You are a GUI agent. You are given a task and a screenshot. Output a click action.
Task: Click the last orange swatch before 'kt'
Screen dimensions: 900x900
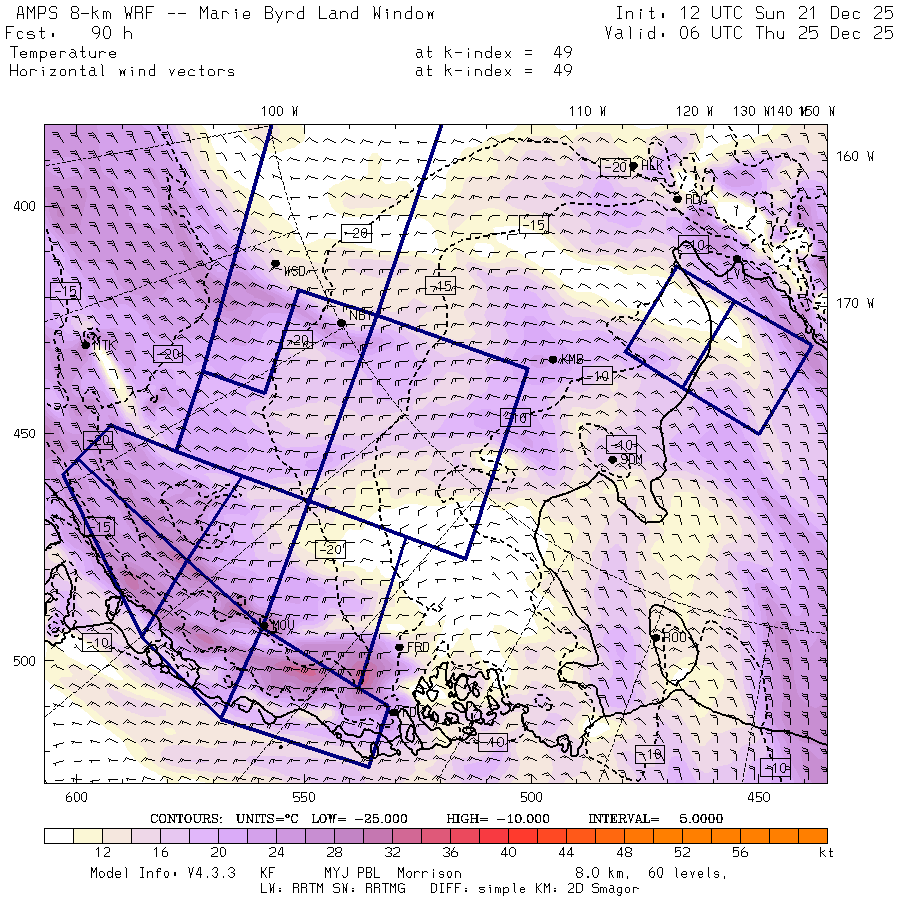[x=813, y=836]
